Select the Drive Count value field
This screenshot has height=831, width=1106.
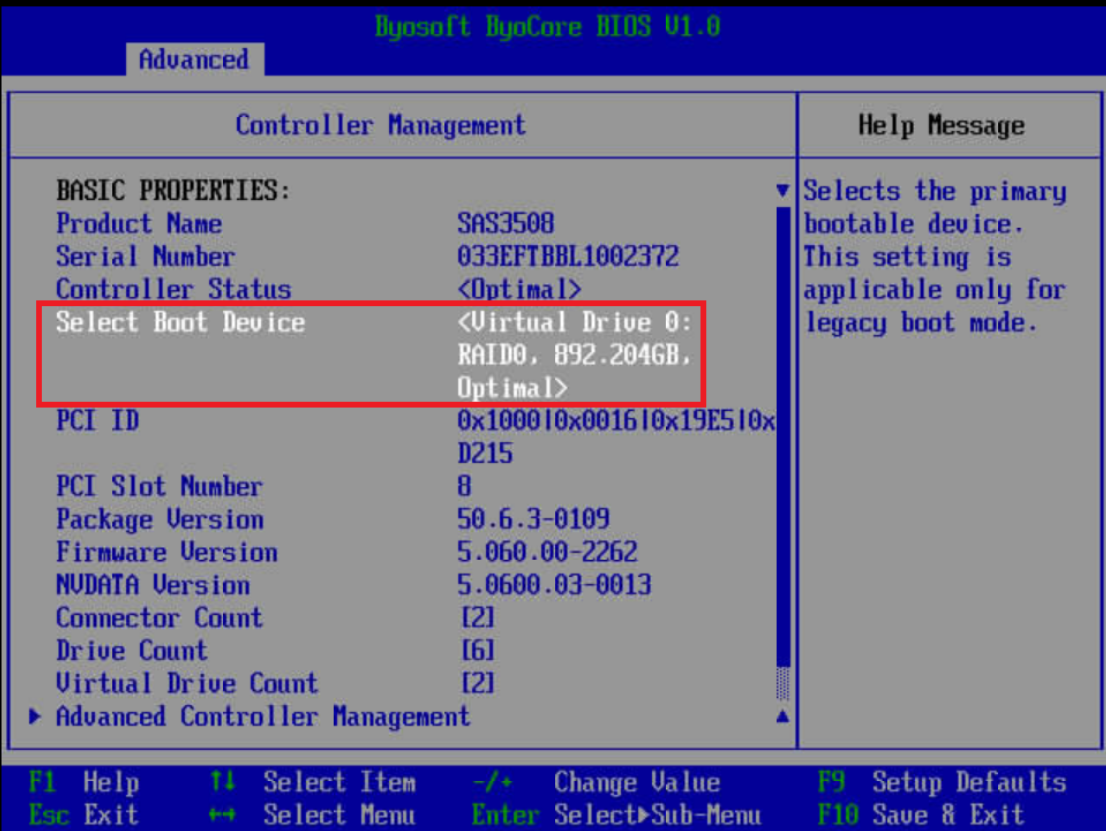[x=477, y=651]
